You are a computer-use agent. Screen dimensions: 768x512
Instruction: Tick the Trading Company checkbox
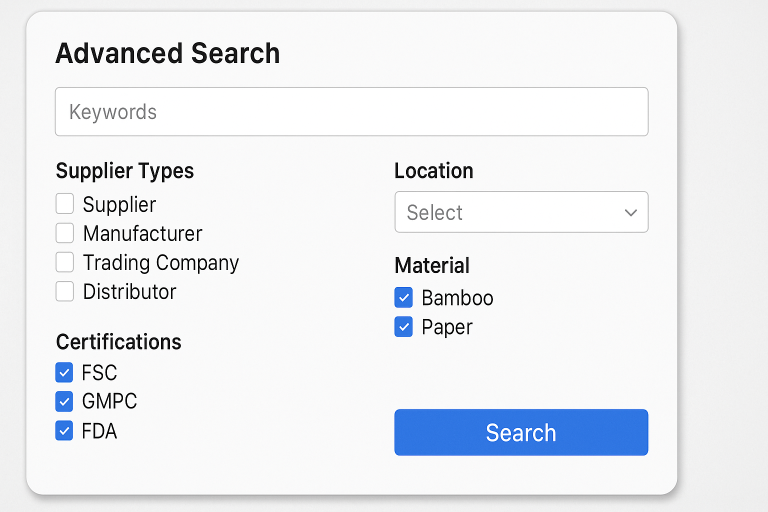(65, 262)
